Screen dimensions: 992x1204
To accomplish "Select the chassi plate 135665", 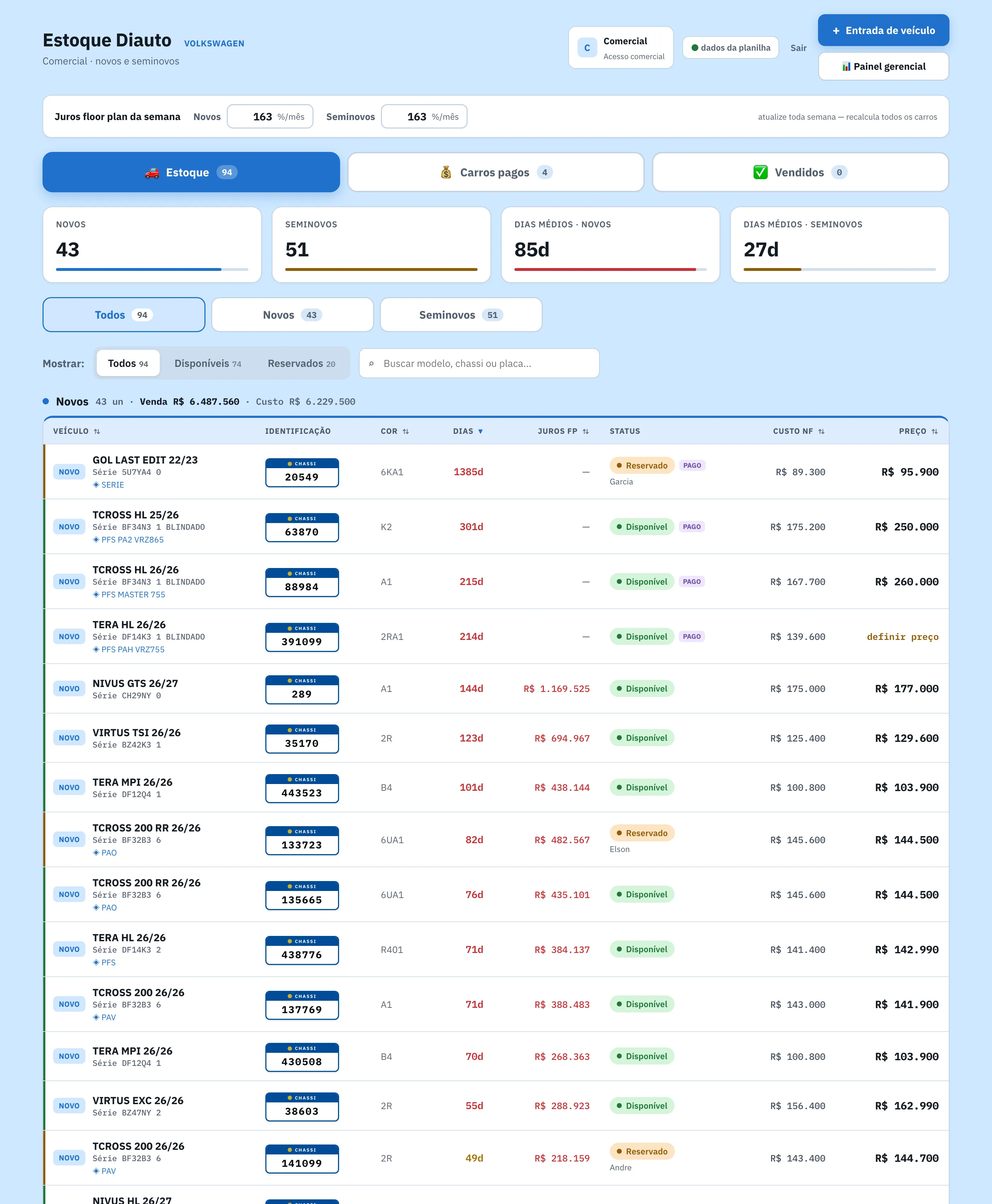I will tap(302, 895).
